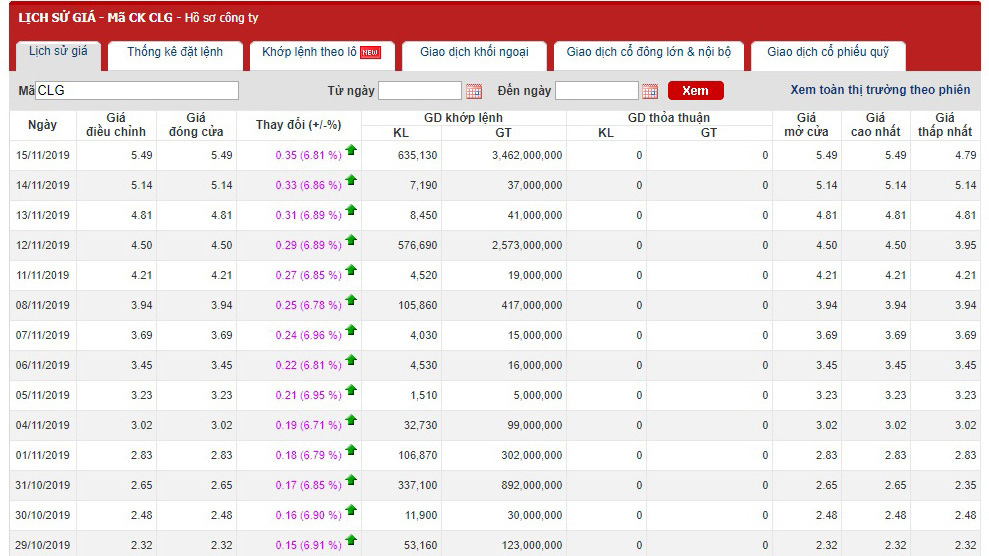Screen dimensions: 989x556
Task: Click the green up arrow for 12/11/2019
Action: (351, 242)
